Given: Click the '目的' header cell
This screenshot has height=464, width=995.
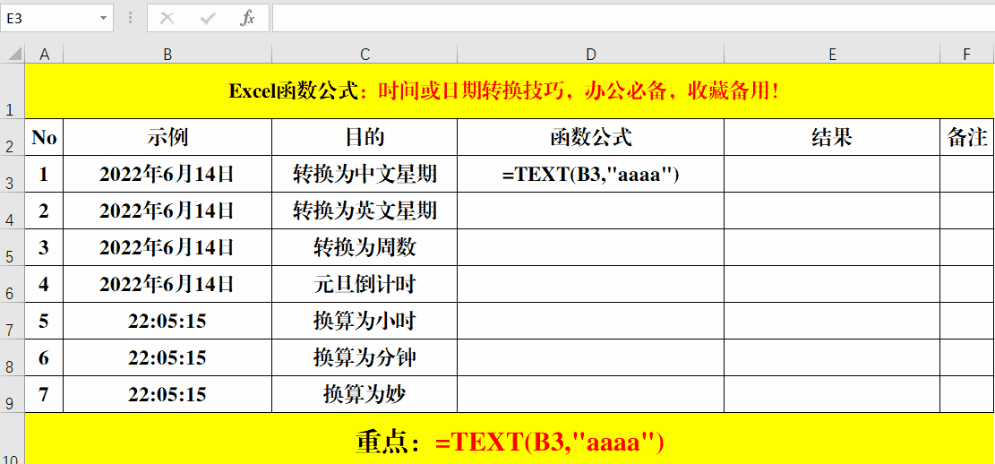Looking at the screenshot, I should (364, 137).
